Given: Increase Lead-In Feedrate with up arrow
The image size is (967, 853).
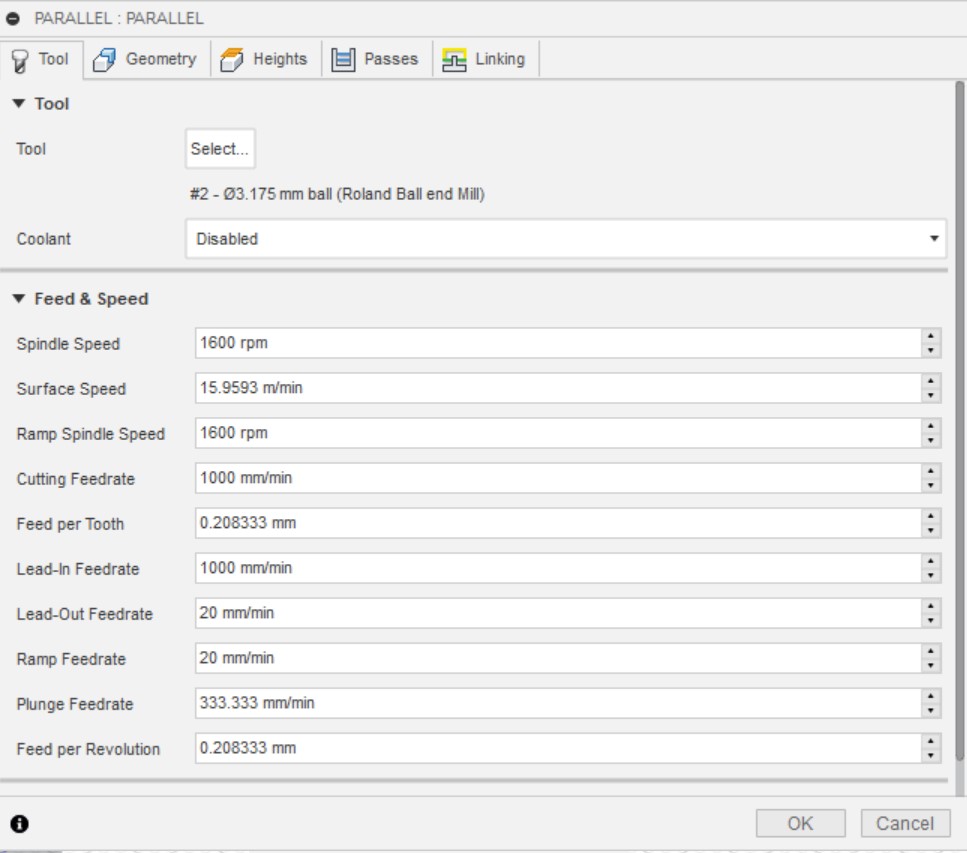Looking at the screenshot, I should 931,561.
